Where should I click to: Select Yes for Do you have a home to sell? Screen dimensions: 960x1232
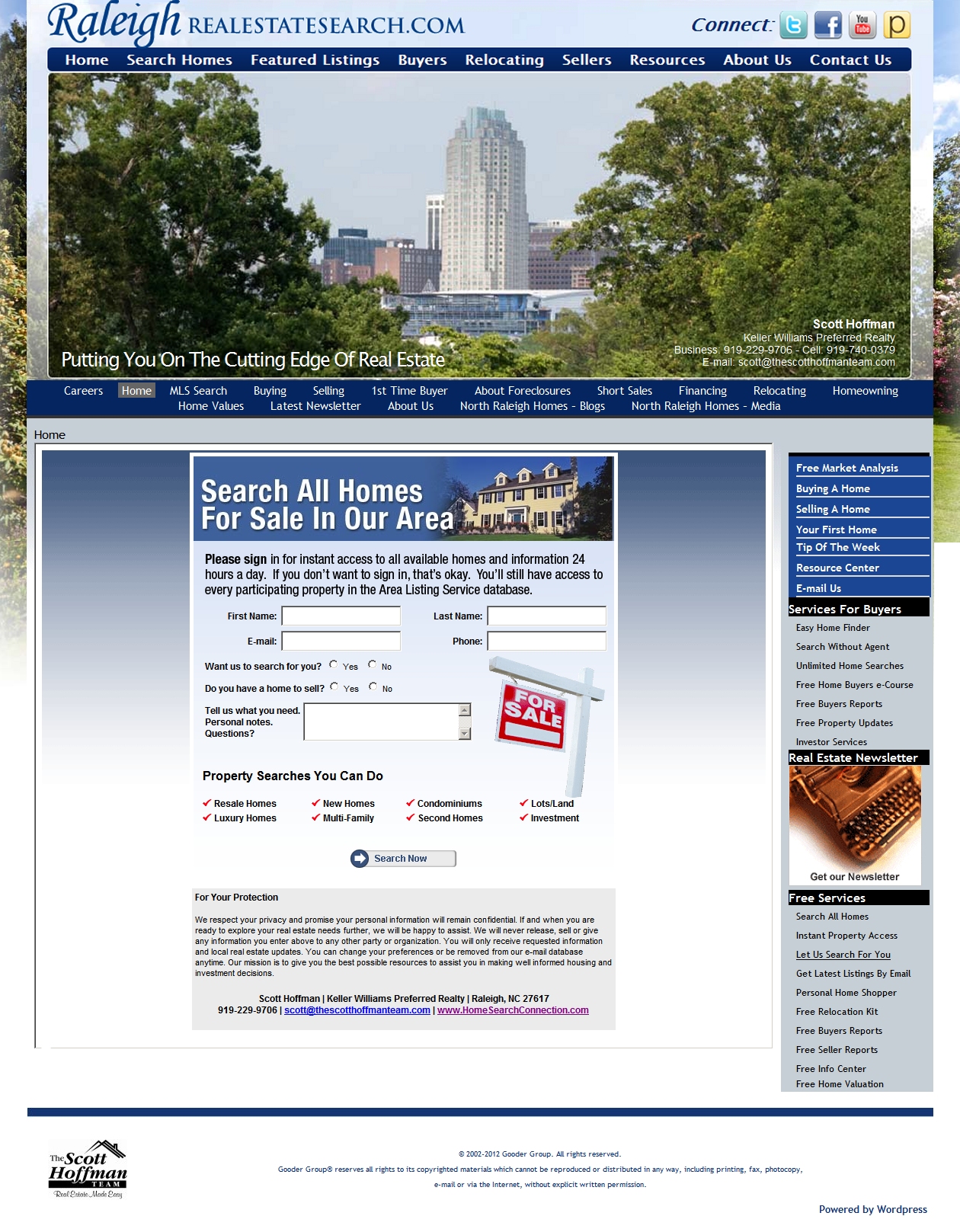(334, 687)
